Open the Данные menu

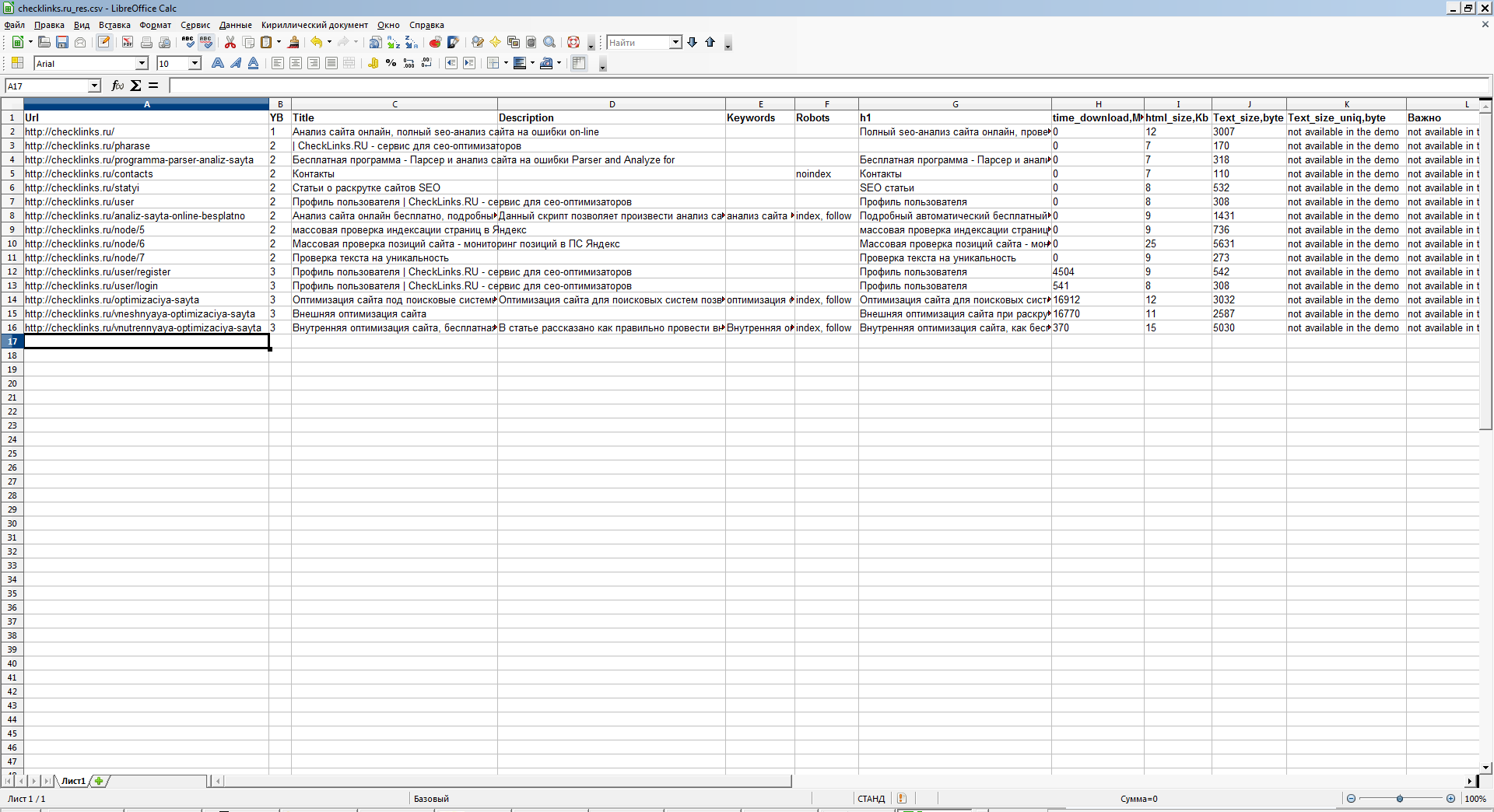[235, 25]
